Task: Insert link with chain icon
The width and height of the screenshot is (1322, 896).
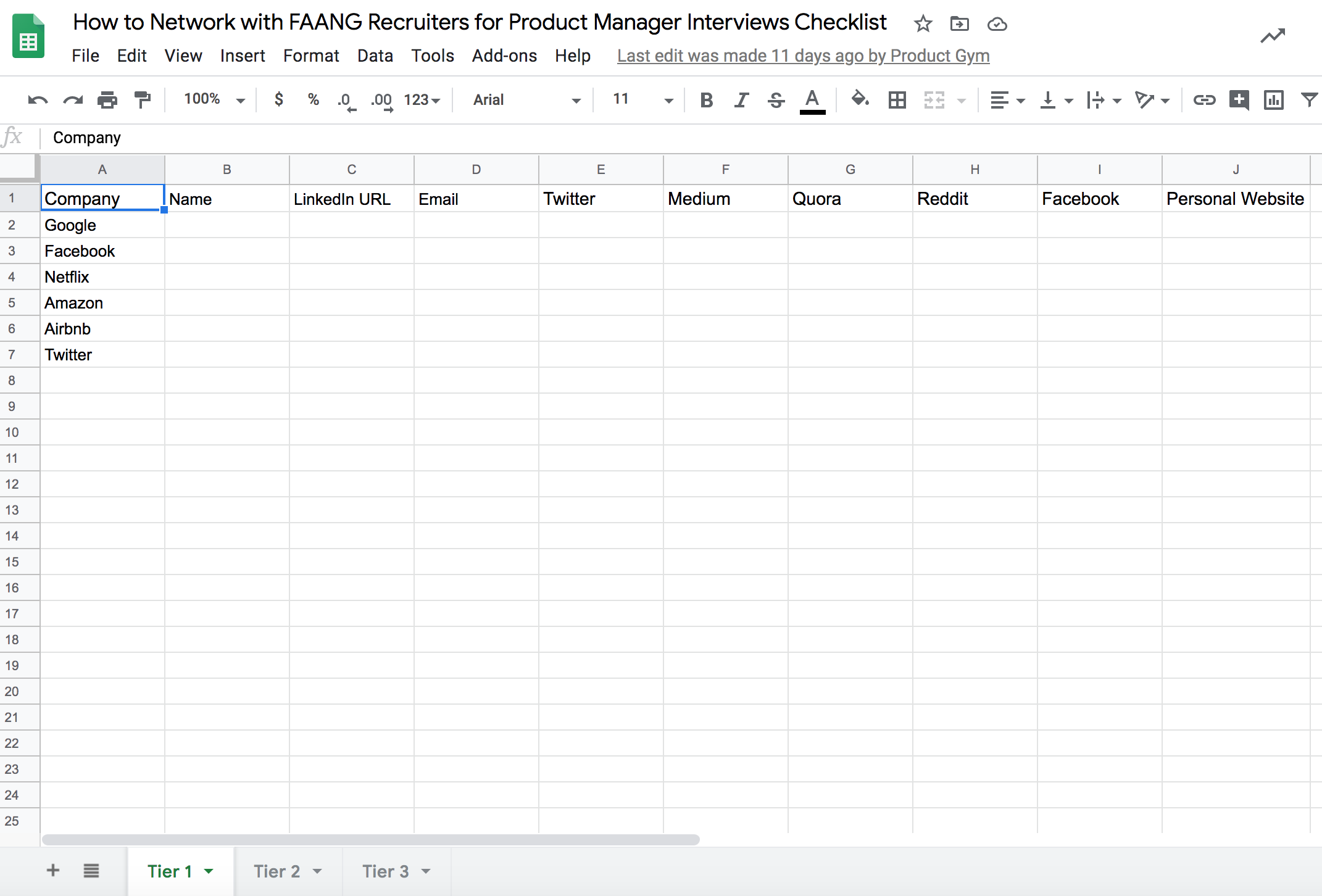Action: point(1204,100)
